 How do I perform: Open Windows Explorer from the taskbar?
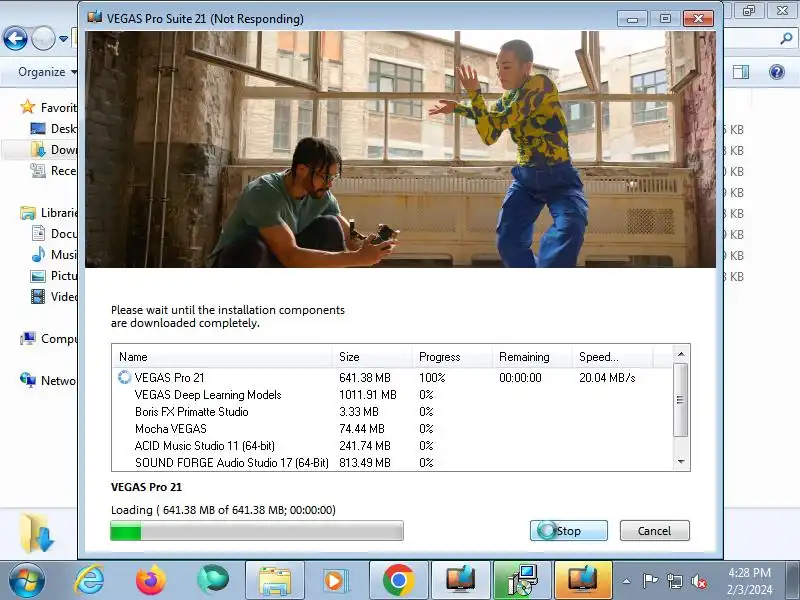275,580
